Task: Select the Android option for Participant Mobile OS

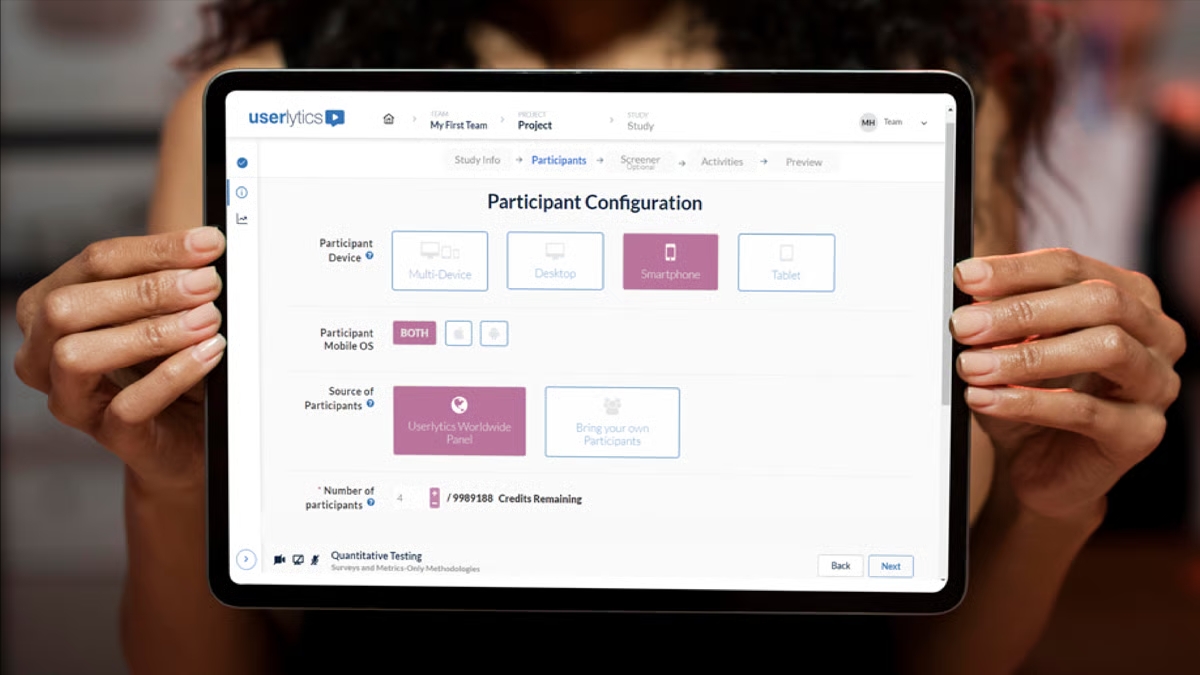Action: tap(492, 333)
